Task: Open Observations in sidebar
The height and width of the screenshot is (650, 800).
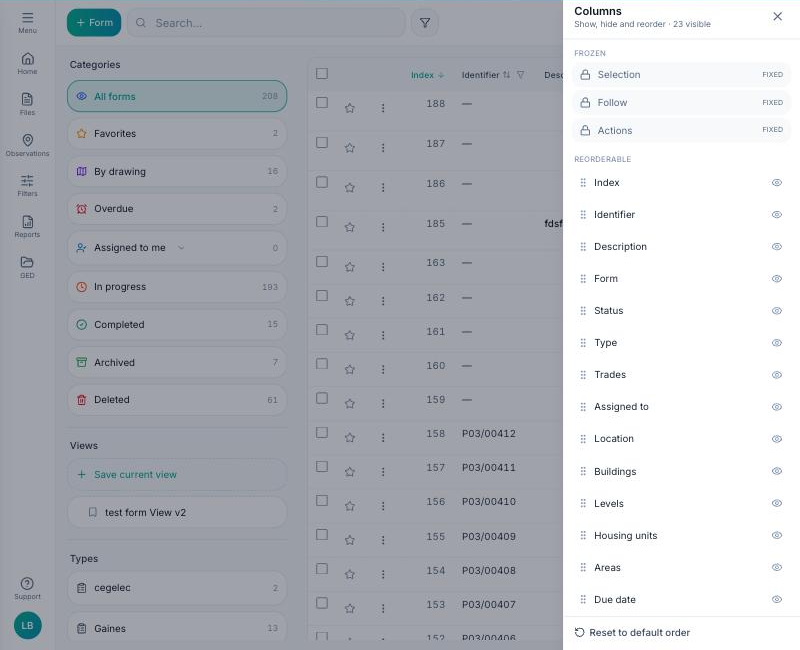Action: (28, 145)
